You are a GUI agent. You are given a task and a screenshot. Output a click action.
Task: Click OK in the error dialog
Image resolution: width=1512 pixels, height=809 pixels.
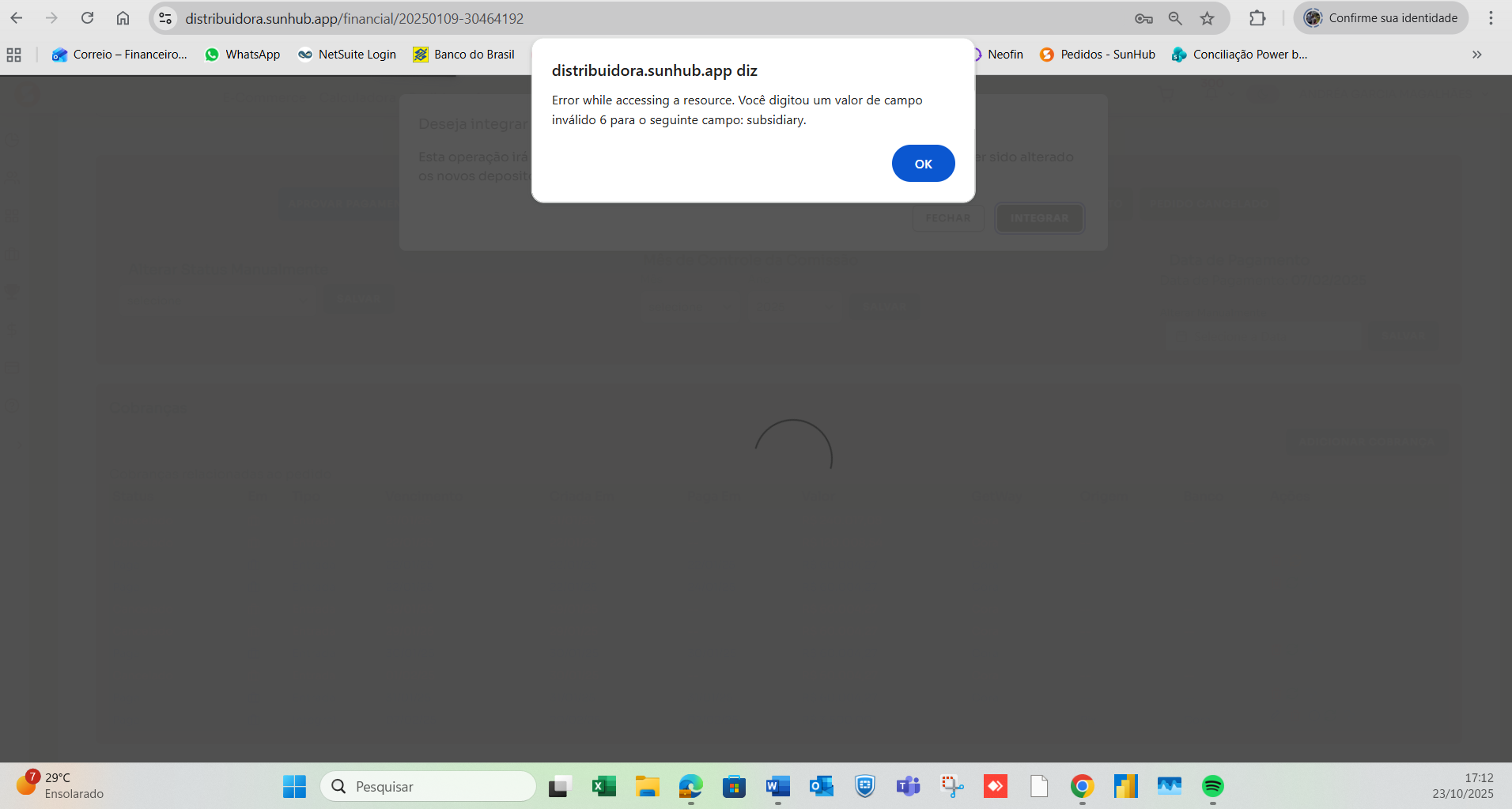[923, 164]
